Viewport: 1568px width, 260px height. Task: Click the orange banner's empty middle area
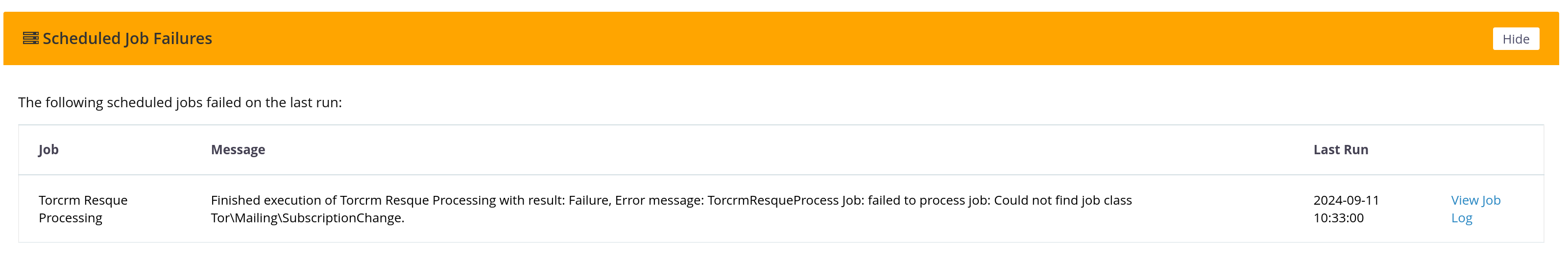[791, 38]
